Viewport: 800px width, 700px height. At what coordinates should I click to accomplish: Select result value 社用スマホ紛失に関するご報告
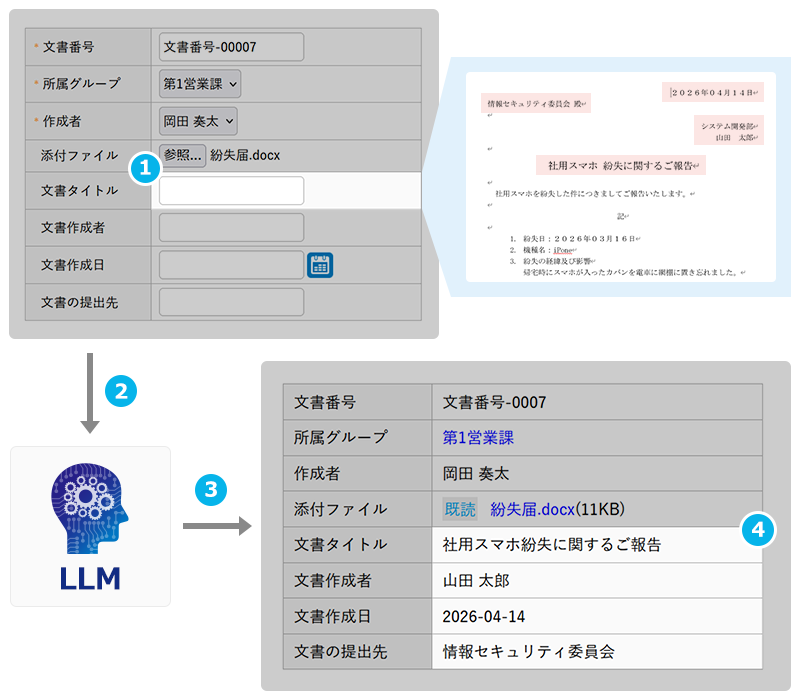pyautogui.click(x=552, y=545)
